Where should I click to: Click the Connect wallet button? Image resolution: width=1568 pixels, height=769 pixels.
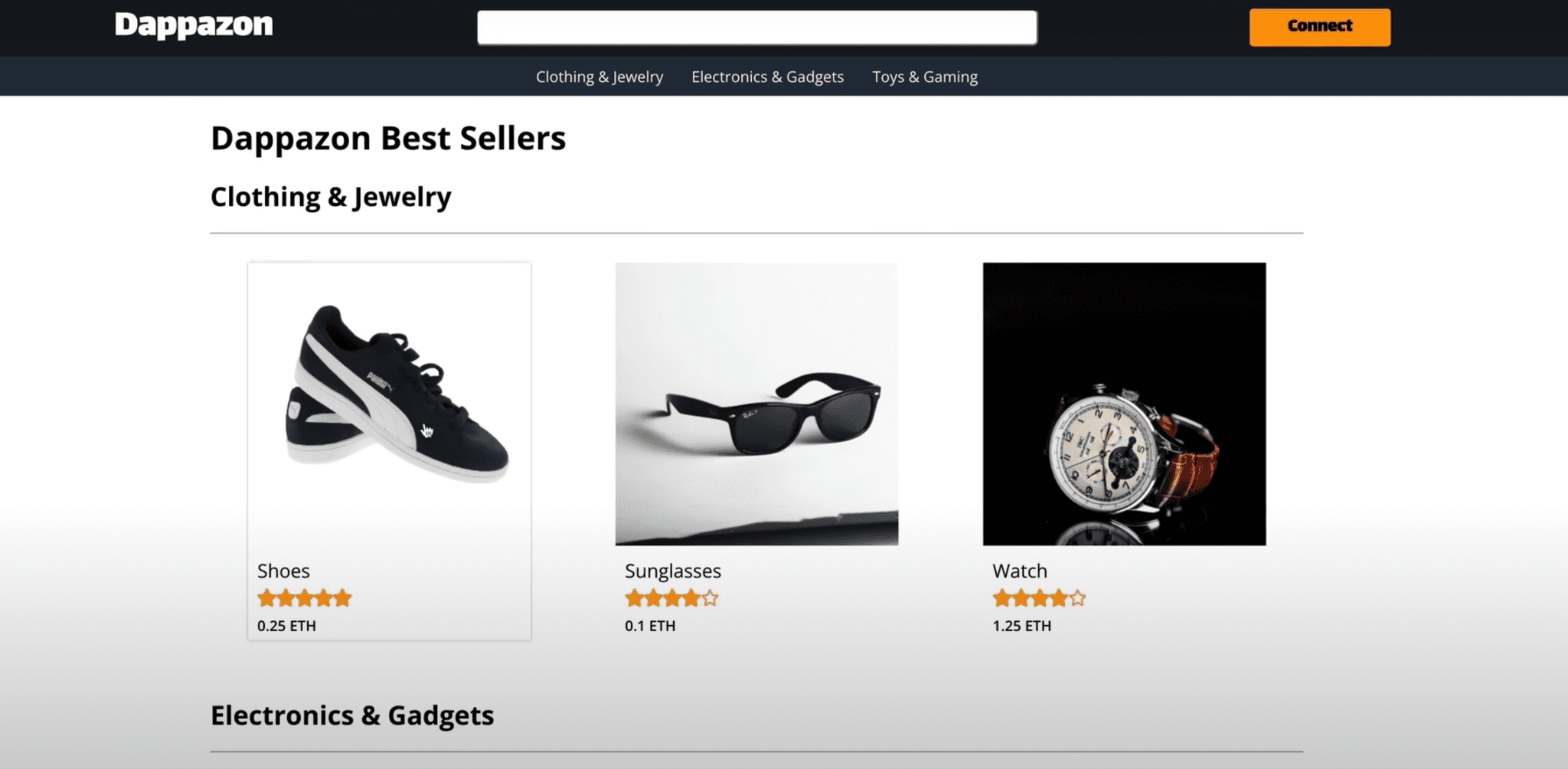[1319, 27]
